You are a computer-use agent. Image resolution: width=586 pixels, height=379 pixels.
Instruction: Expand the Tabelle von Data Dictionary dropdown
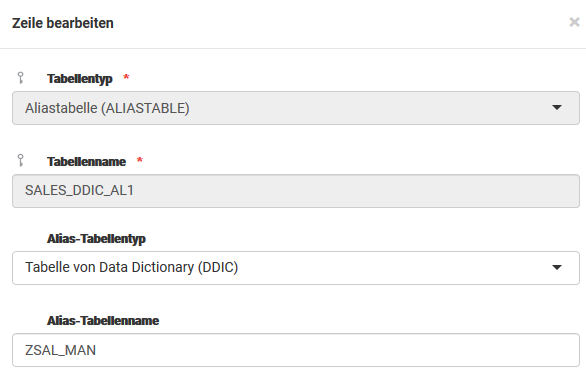tap(296, 268)
